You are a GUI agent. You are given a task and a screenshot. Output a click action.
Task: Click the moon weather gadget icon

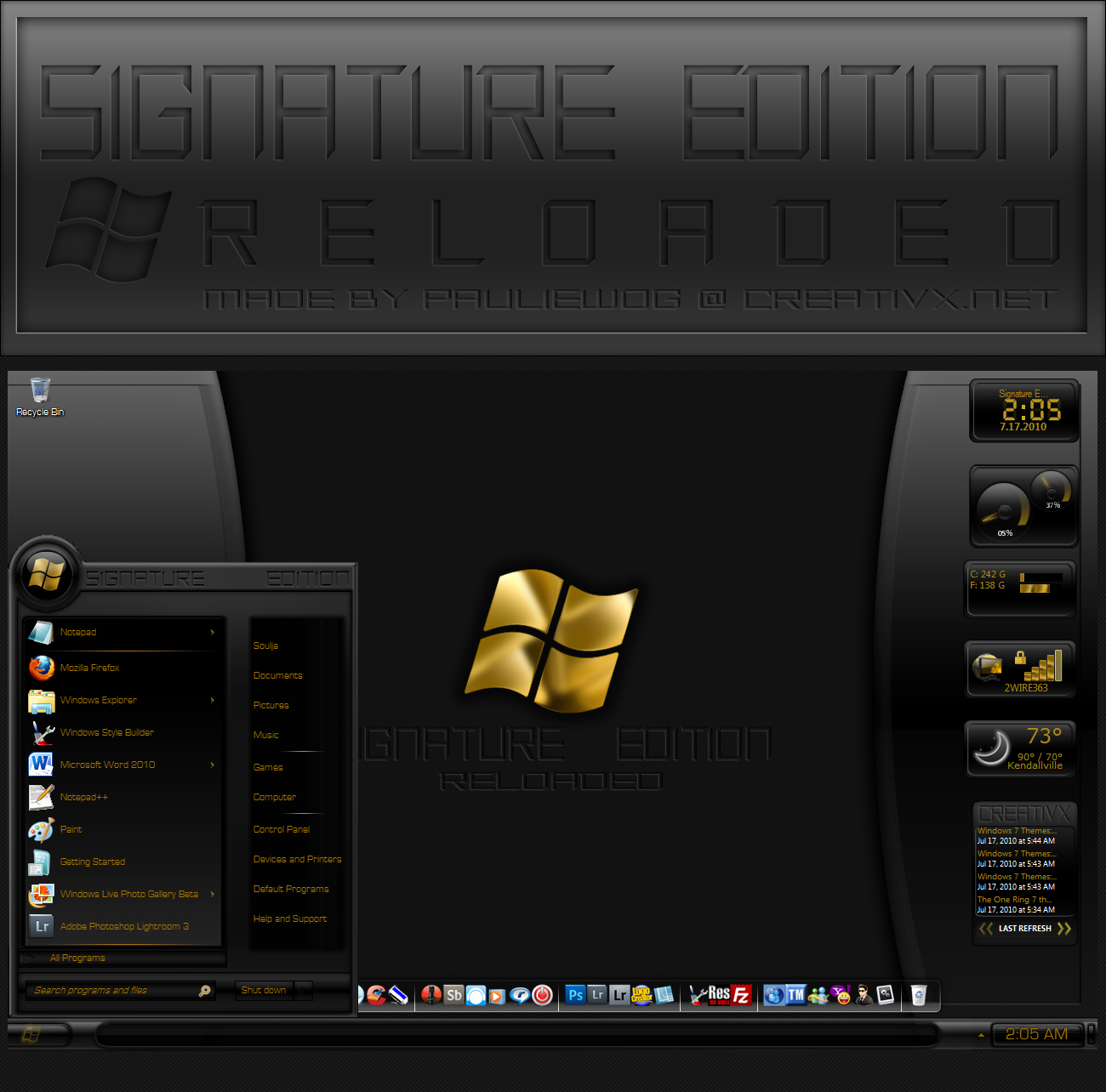(990, 748)
